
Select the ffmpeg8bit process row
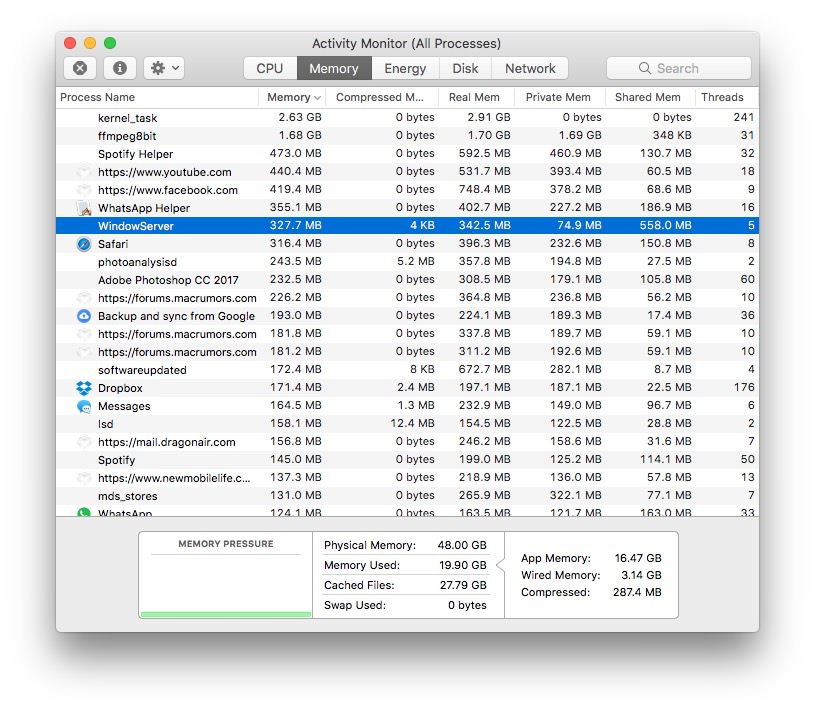coord(407,136)
